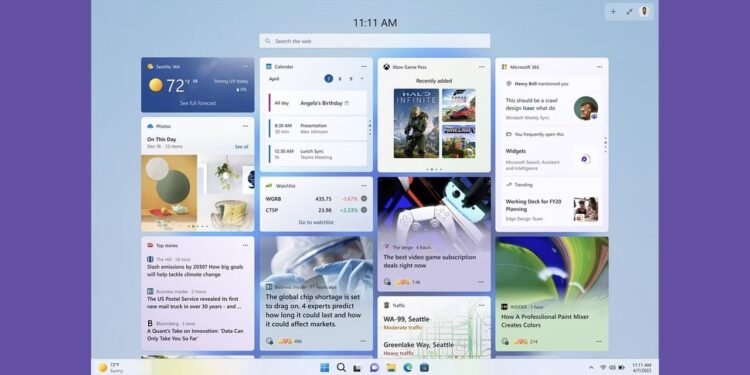Open the Slash emissions by 2030 story
The image size is (750, 375).
[196, 271]
